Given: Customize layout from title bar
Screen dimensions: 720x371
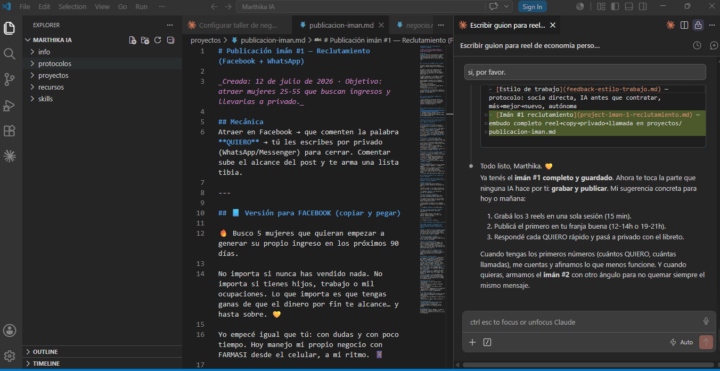Looking at the screenshot, I should coord(601,6).
